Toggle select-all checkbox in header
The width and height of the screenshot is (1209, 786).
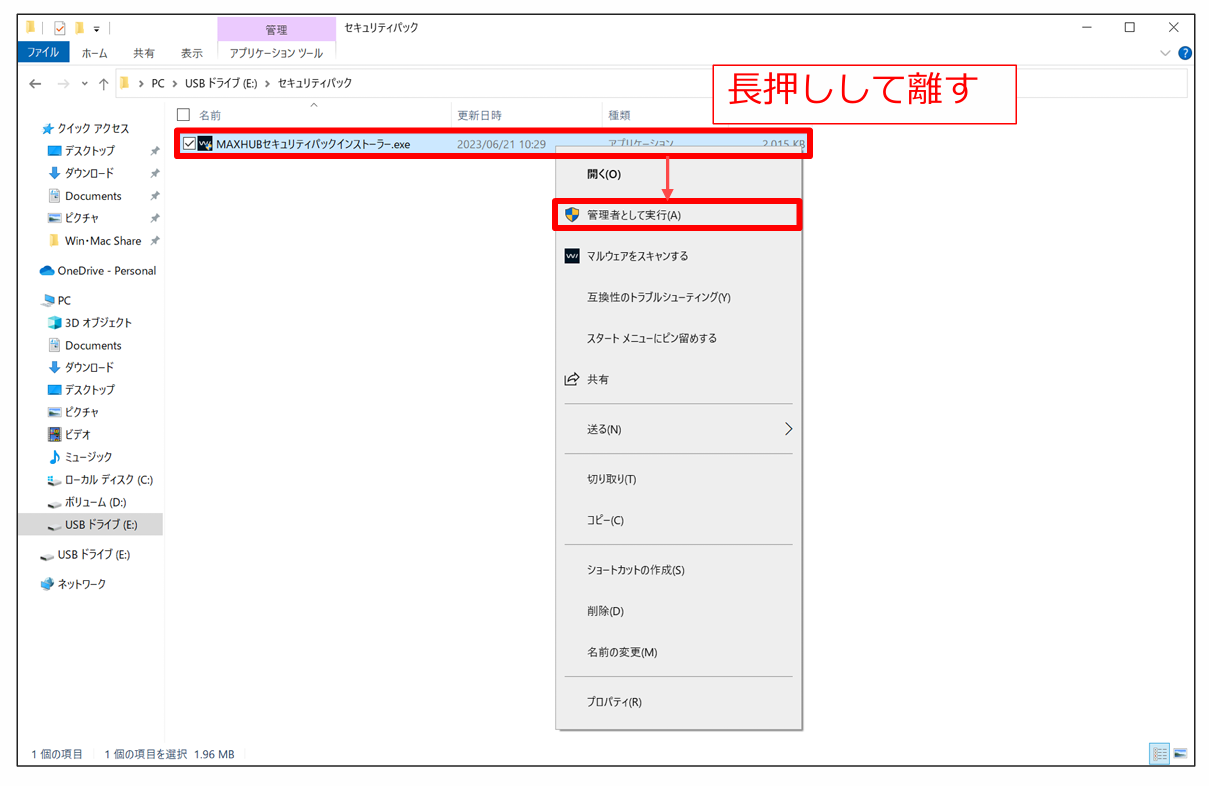[x=183, y=115]
